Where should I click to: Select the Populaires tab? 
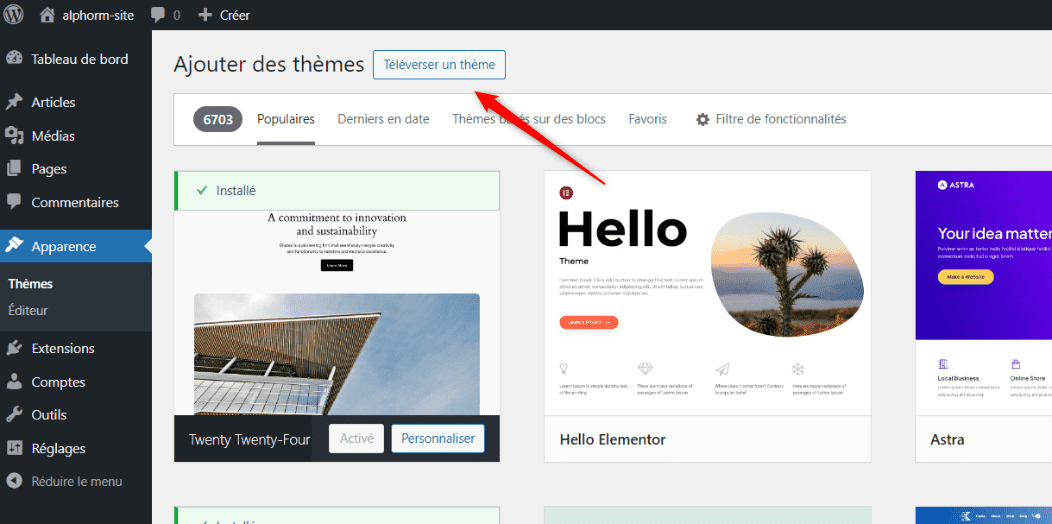(x=286, y=119)
